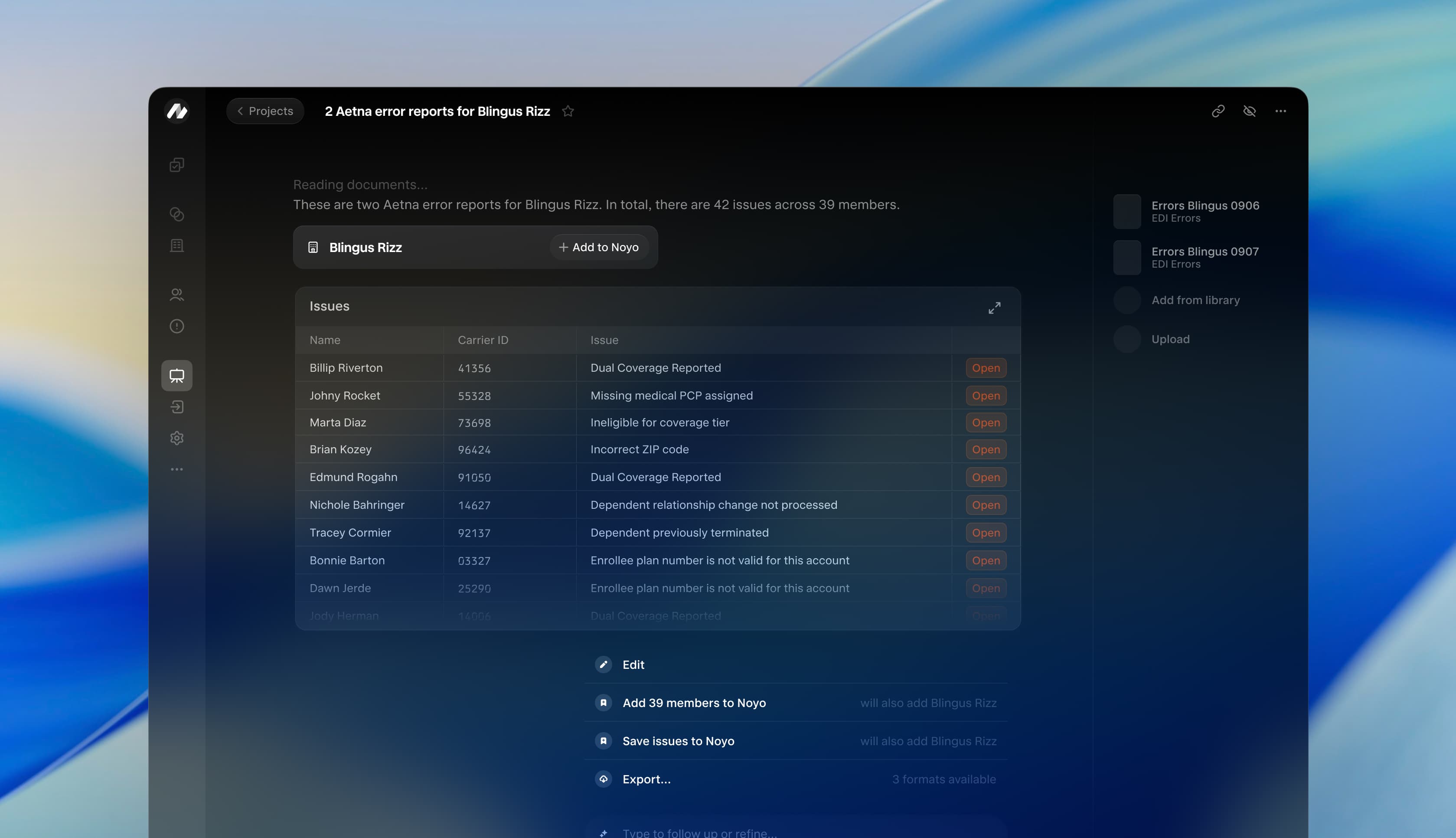Open the building groups sidebar icon
The height and width of the screenshot is (838, 1456).
coord(176,246)
